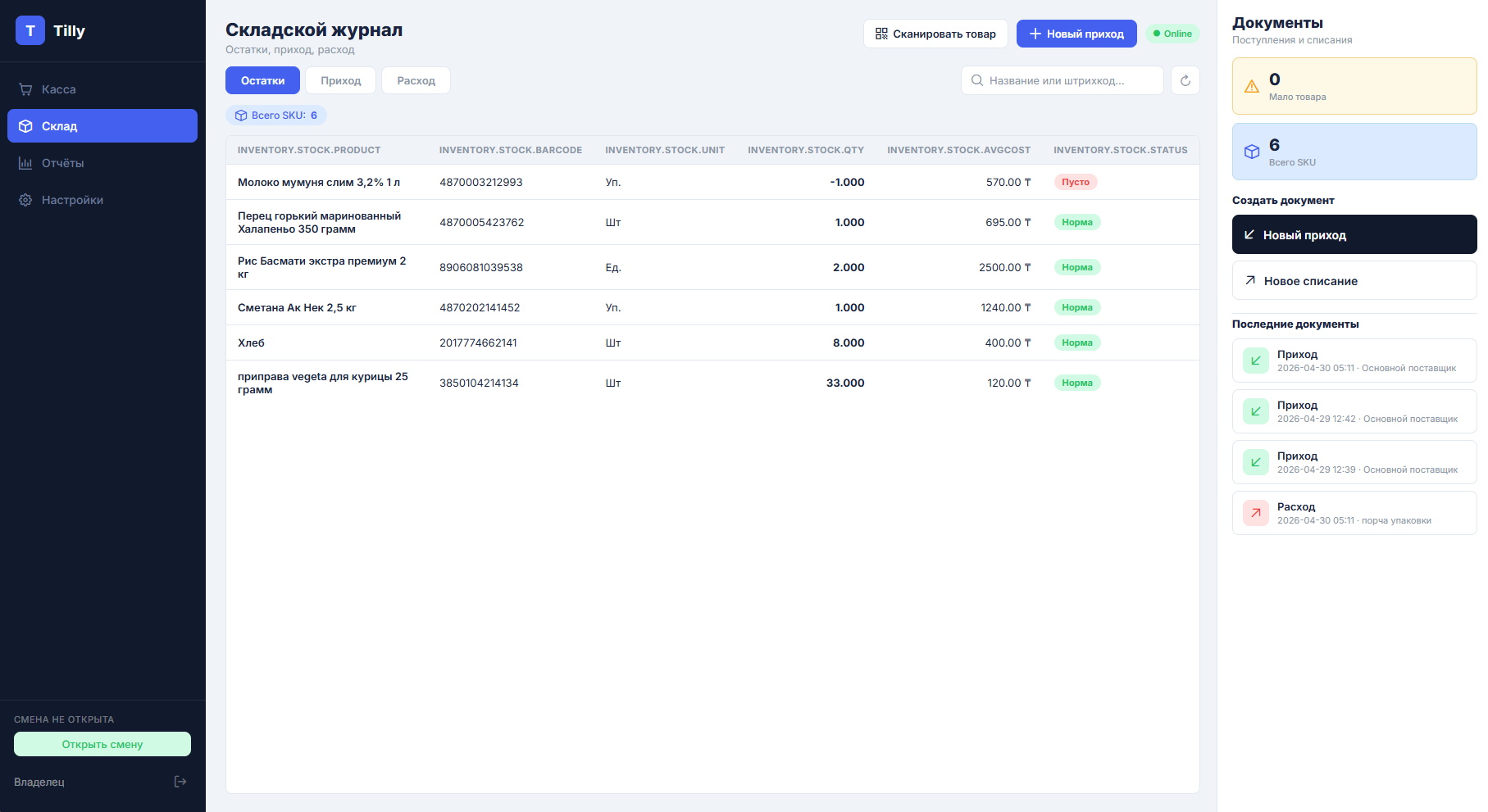Select the Остатки tab

point(262,80)
